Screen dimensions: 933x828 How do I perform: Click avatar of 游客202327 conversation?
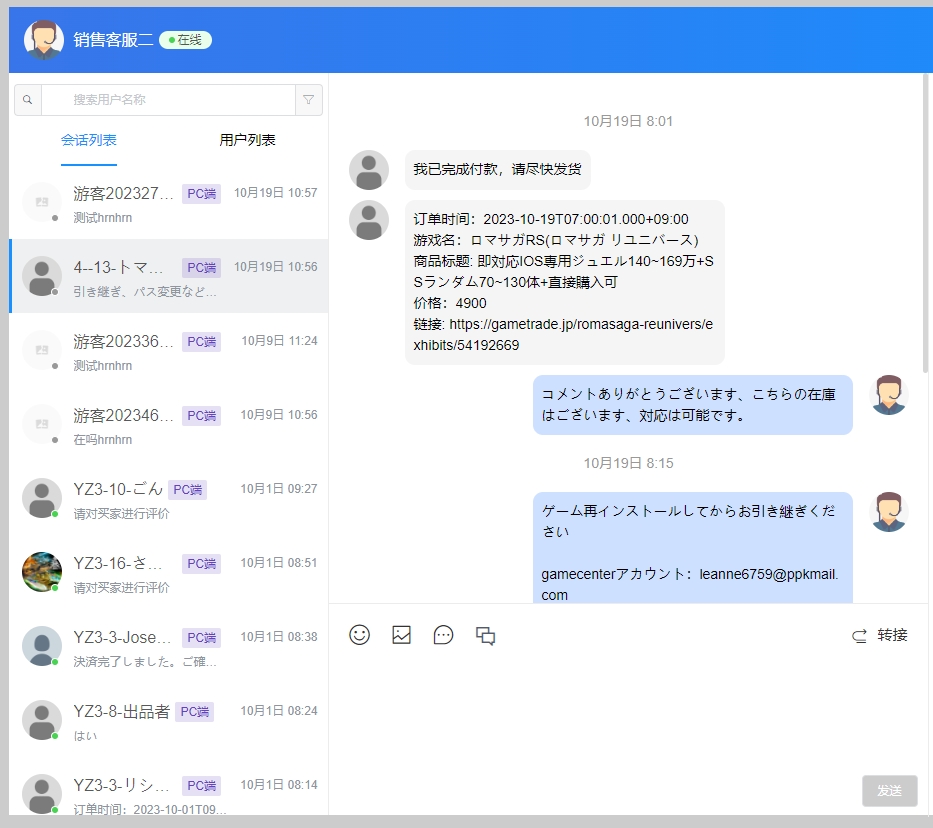tap(42, 202)
